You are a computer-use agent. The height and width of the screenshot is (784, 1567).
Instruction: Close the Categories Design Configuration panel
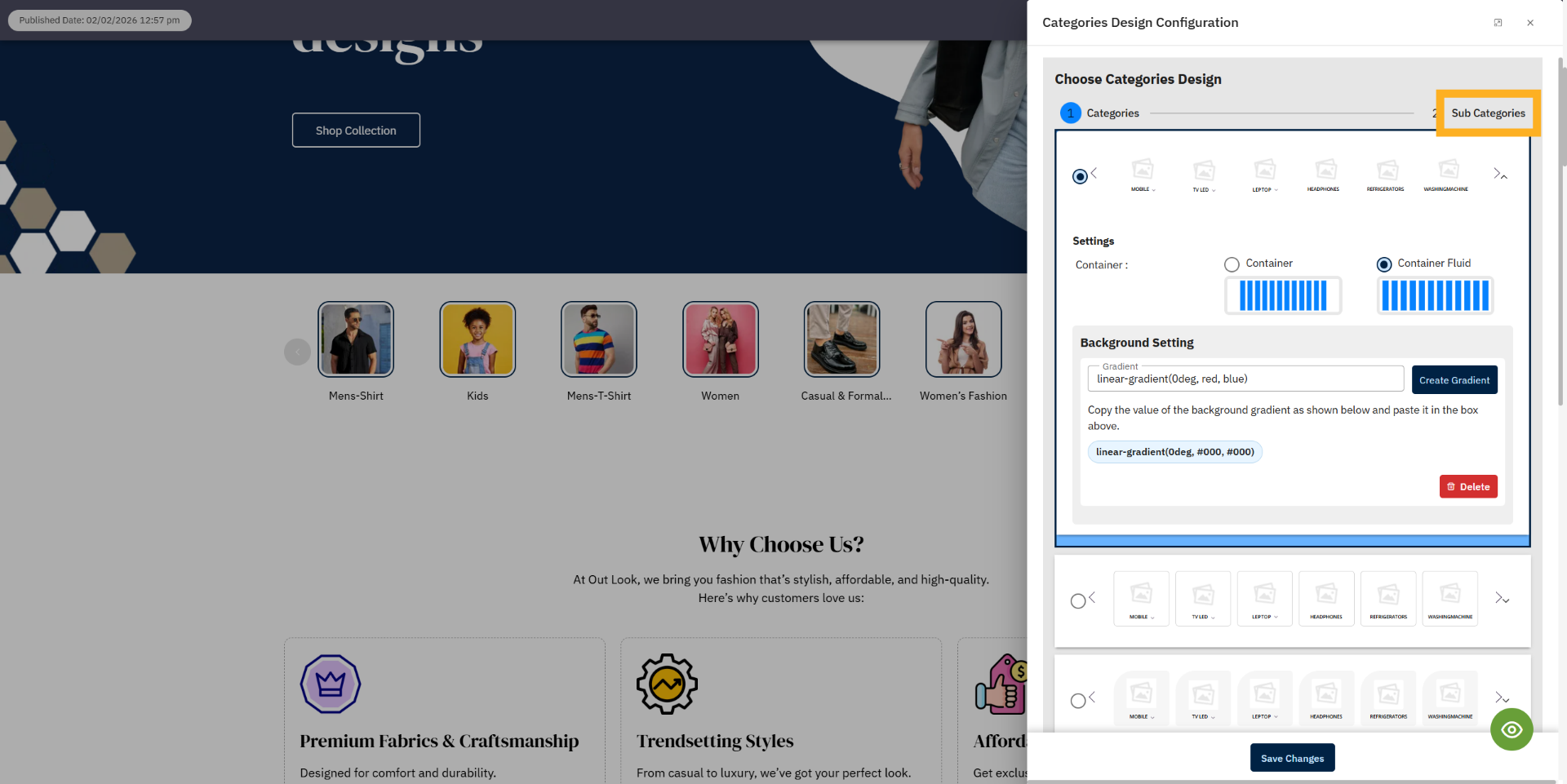(x=1530, y=23)
